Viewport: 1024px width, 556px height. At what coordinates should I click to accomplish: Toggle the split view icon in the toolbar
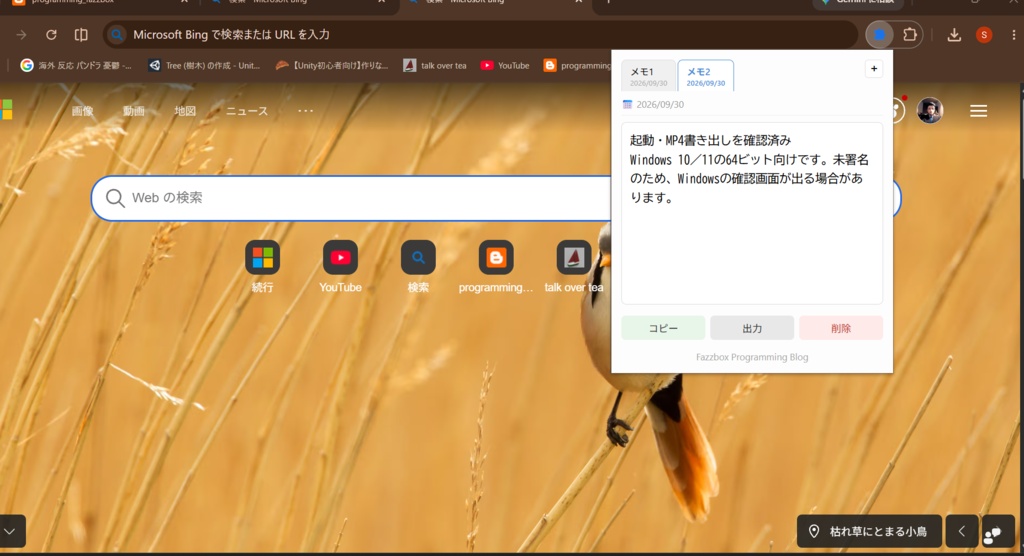[x=81, y=35]
